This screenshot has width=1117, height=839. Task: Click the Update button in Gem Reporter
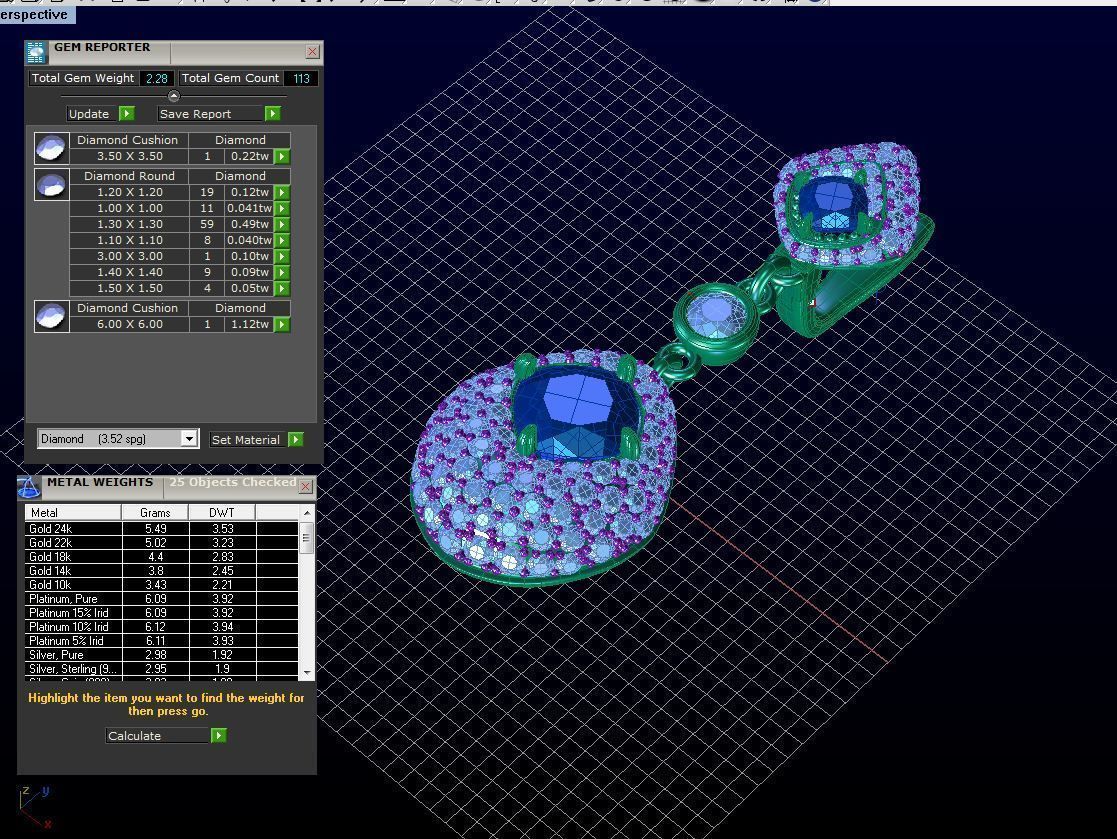pyautogui.click(x=100, y=114)
